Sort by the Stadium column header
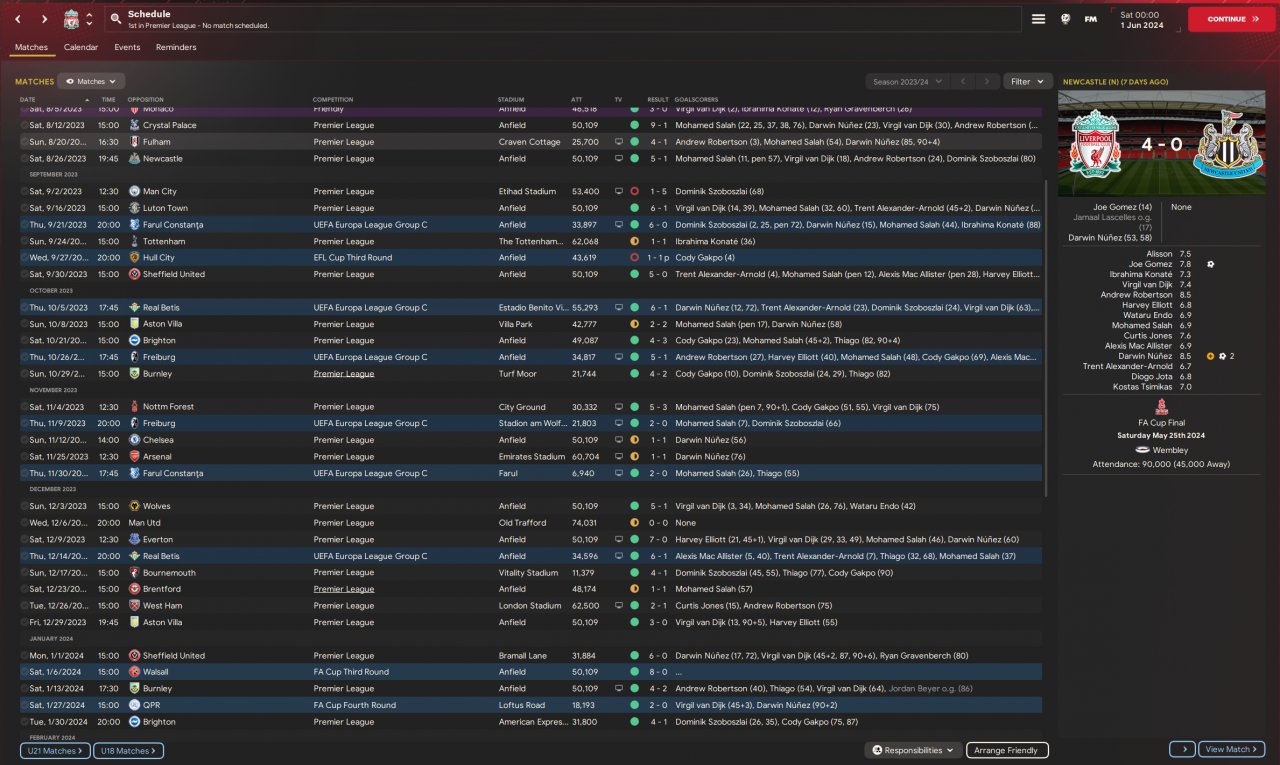Screen dimensions: 1280x765 (511, 100)
